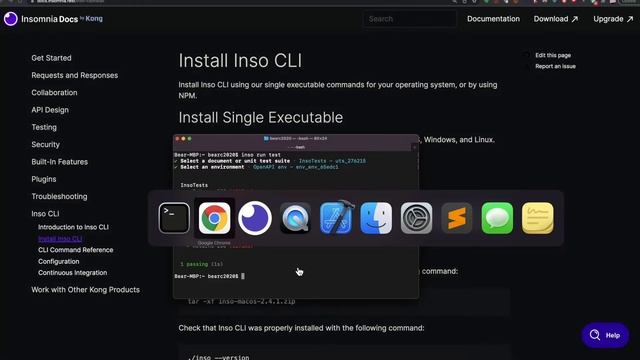Select System Preferences in the app switcher
640x360 pixels.
[416, 218]
